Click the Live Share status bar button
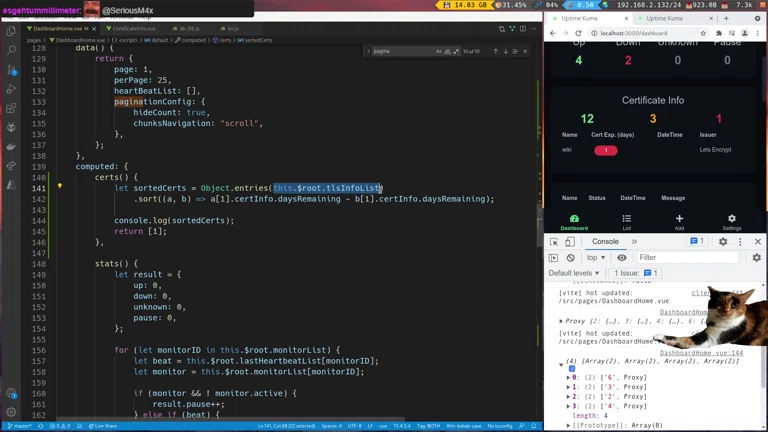Screen dimensions: 768x432 103,426
